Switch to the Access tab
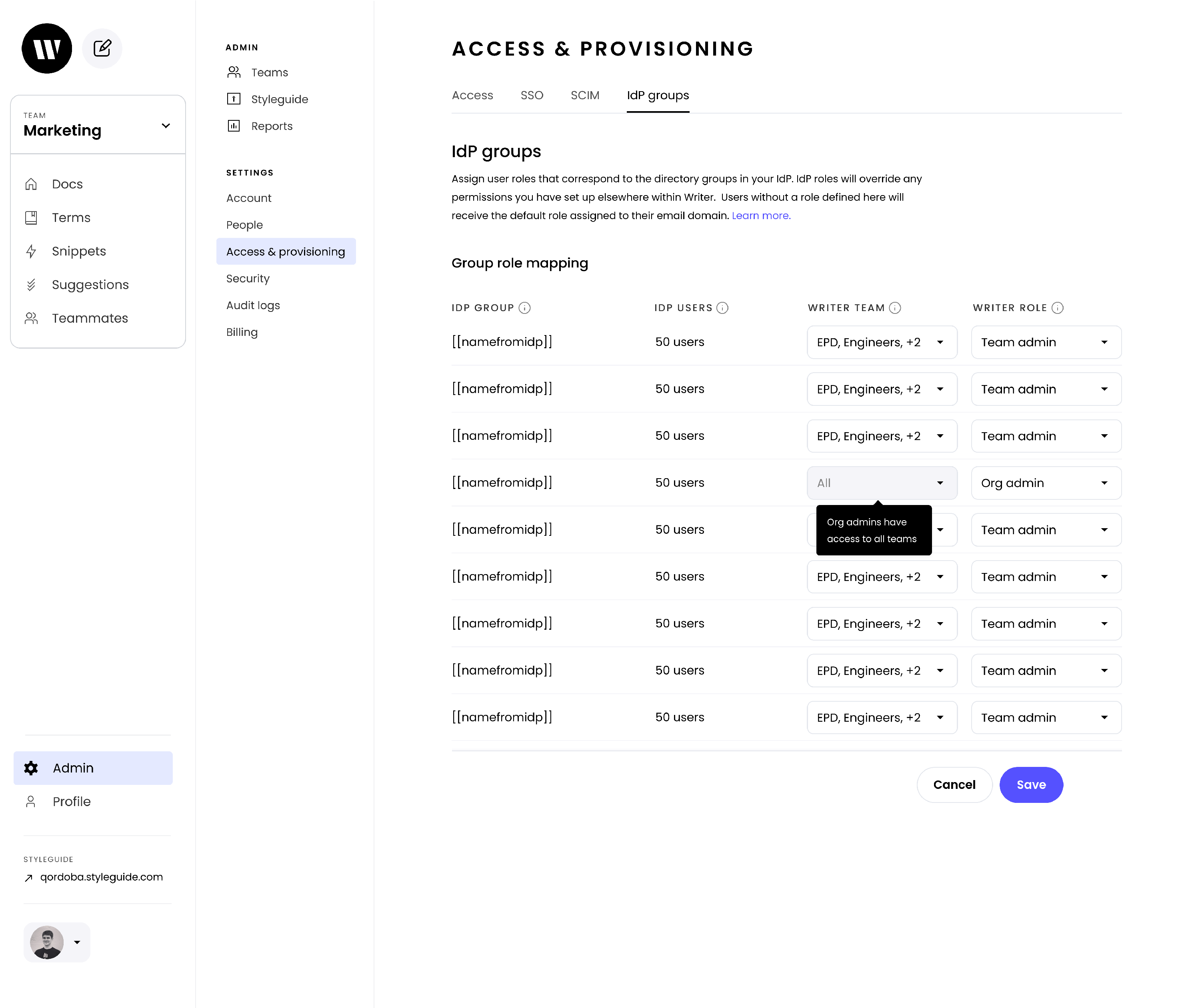The width and height of the screenshot is (1200, 1008). pyautogui.click(x=472, y=96)
